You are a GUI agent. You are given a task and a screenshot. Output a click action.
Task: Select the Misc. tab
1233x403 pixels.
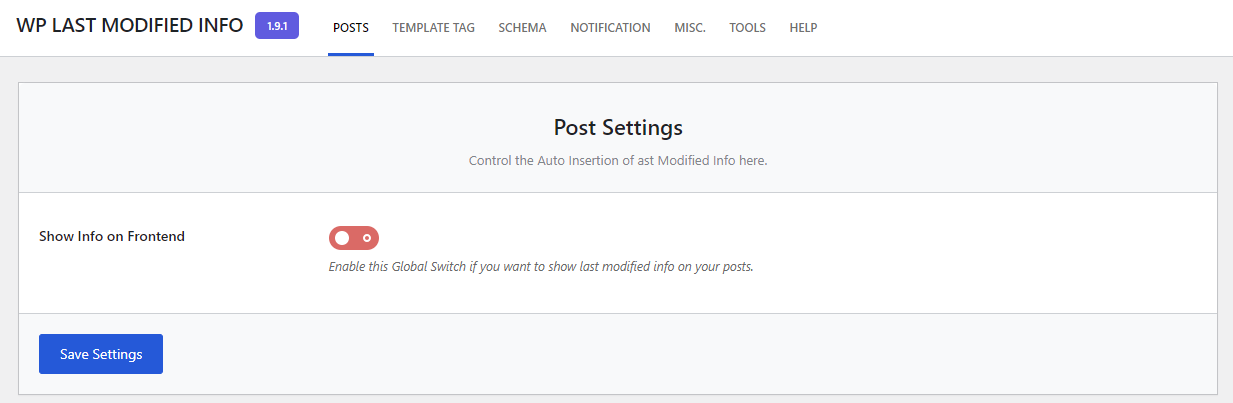[690, 28]
